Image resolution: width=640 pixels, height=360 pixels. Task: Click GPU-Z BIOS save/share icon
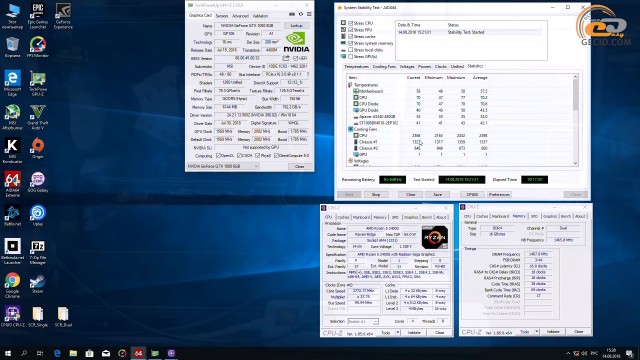point(286,58)
